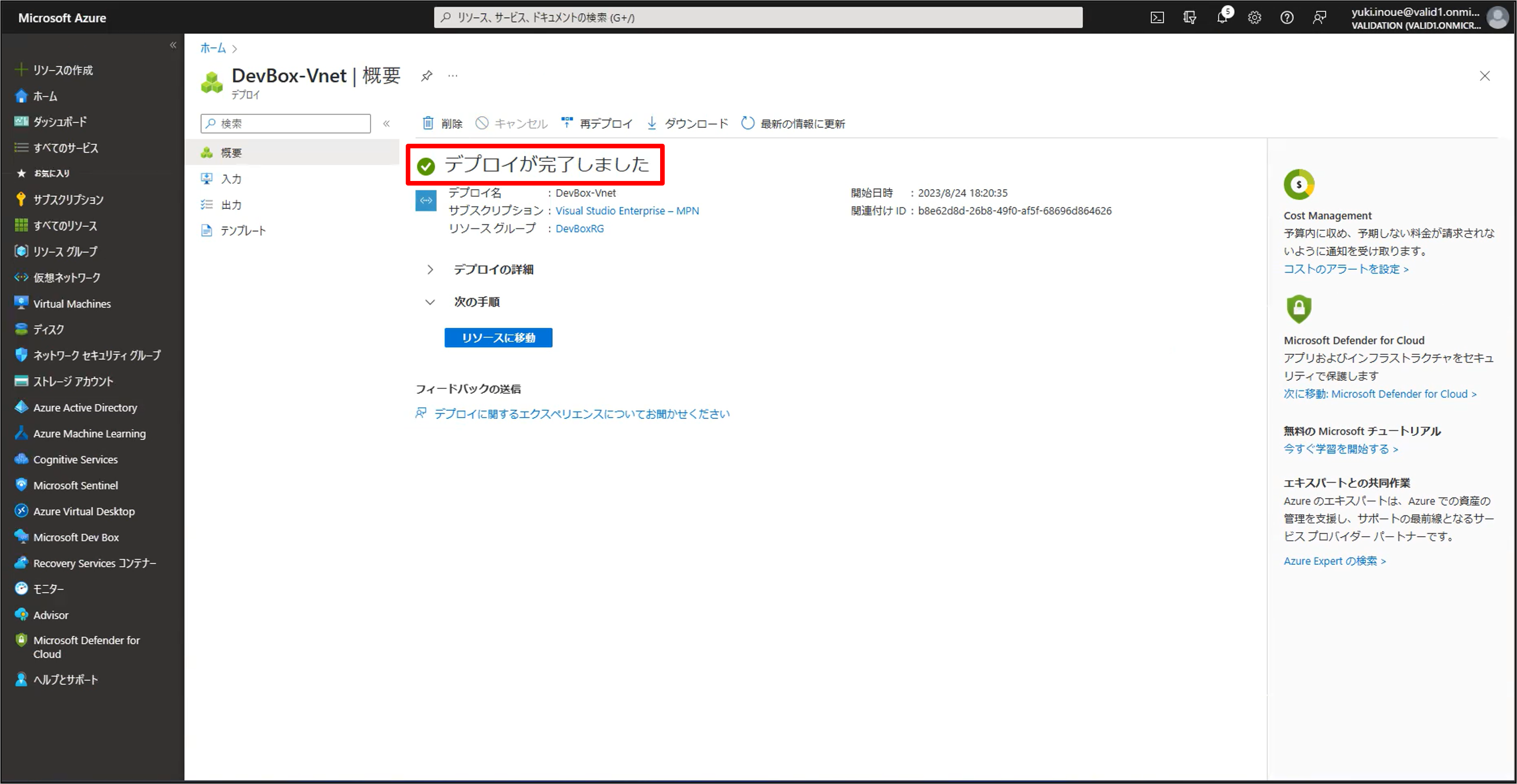Image resolution: width=1517 pixels, height=784 pixels.
Task: Open the feedback icon in top bar
Action: point(1319,18)
